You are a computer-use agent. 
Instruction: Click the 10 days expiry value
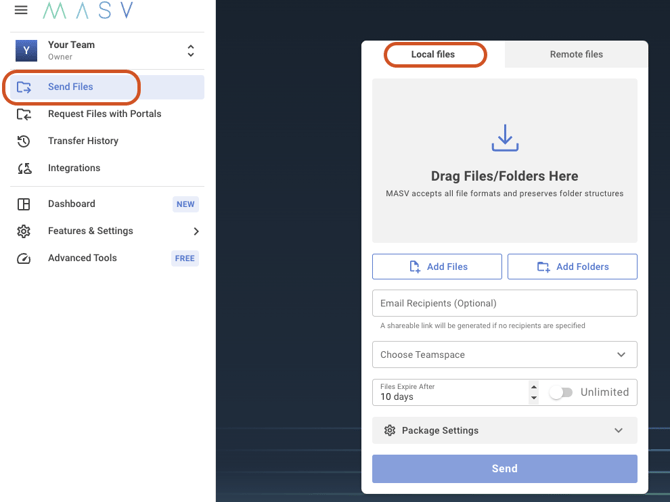397,397
